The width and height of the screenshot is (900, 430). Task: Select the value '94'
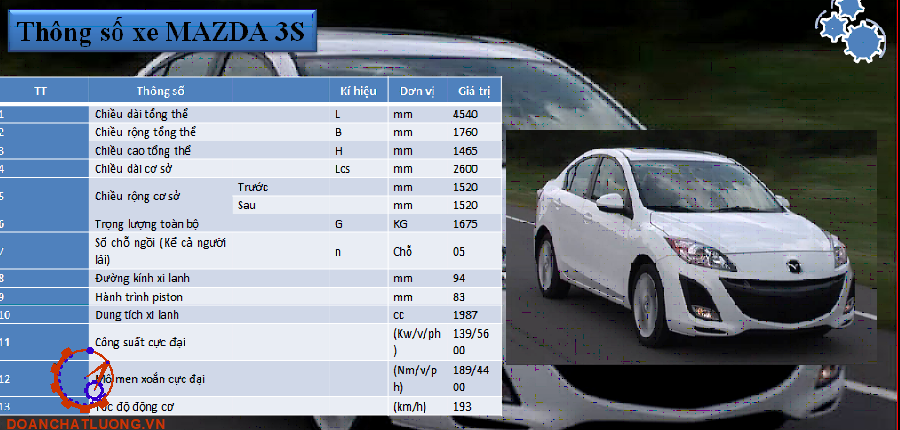(x=459, y=278)
